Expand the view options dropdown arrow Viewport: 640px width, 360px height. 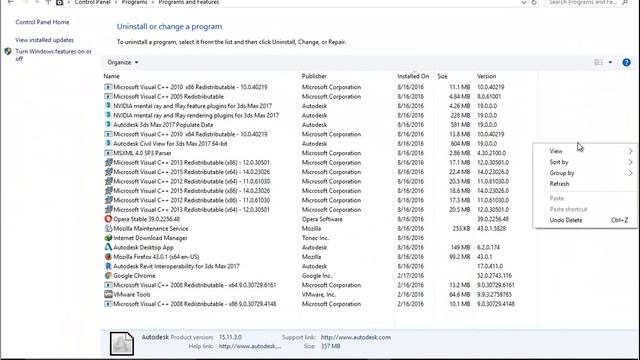(x=610, y=62)
